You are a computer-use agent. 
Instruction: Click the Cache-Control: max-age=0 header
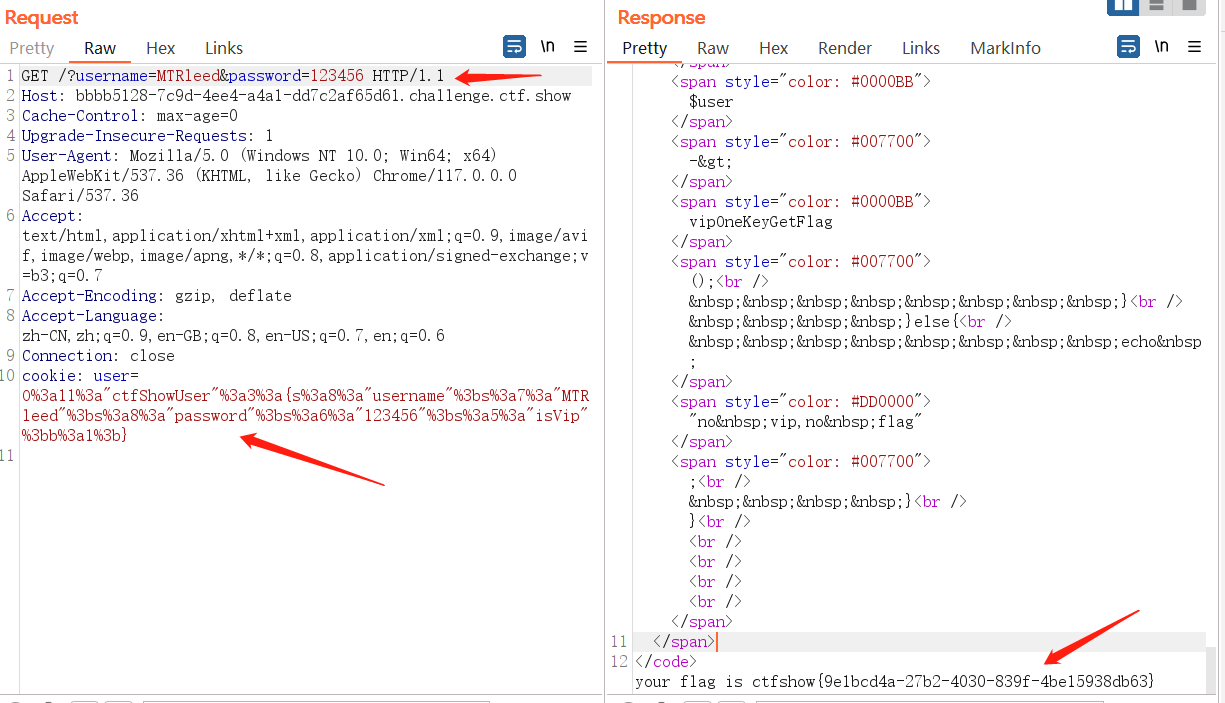coord(130,116)
